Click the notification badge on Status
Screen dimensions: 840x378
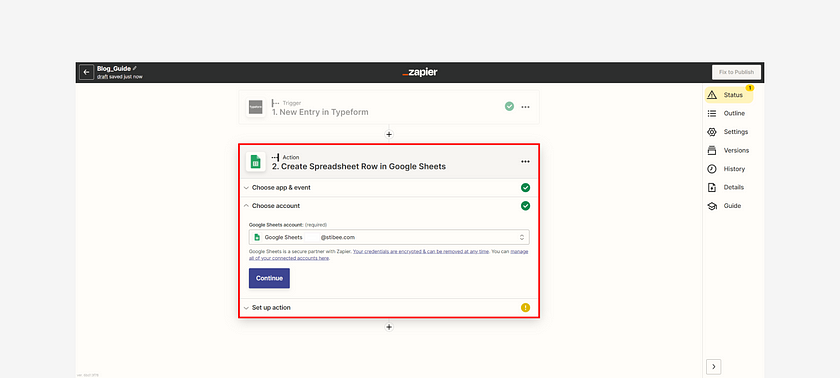pos(749,87)
